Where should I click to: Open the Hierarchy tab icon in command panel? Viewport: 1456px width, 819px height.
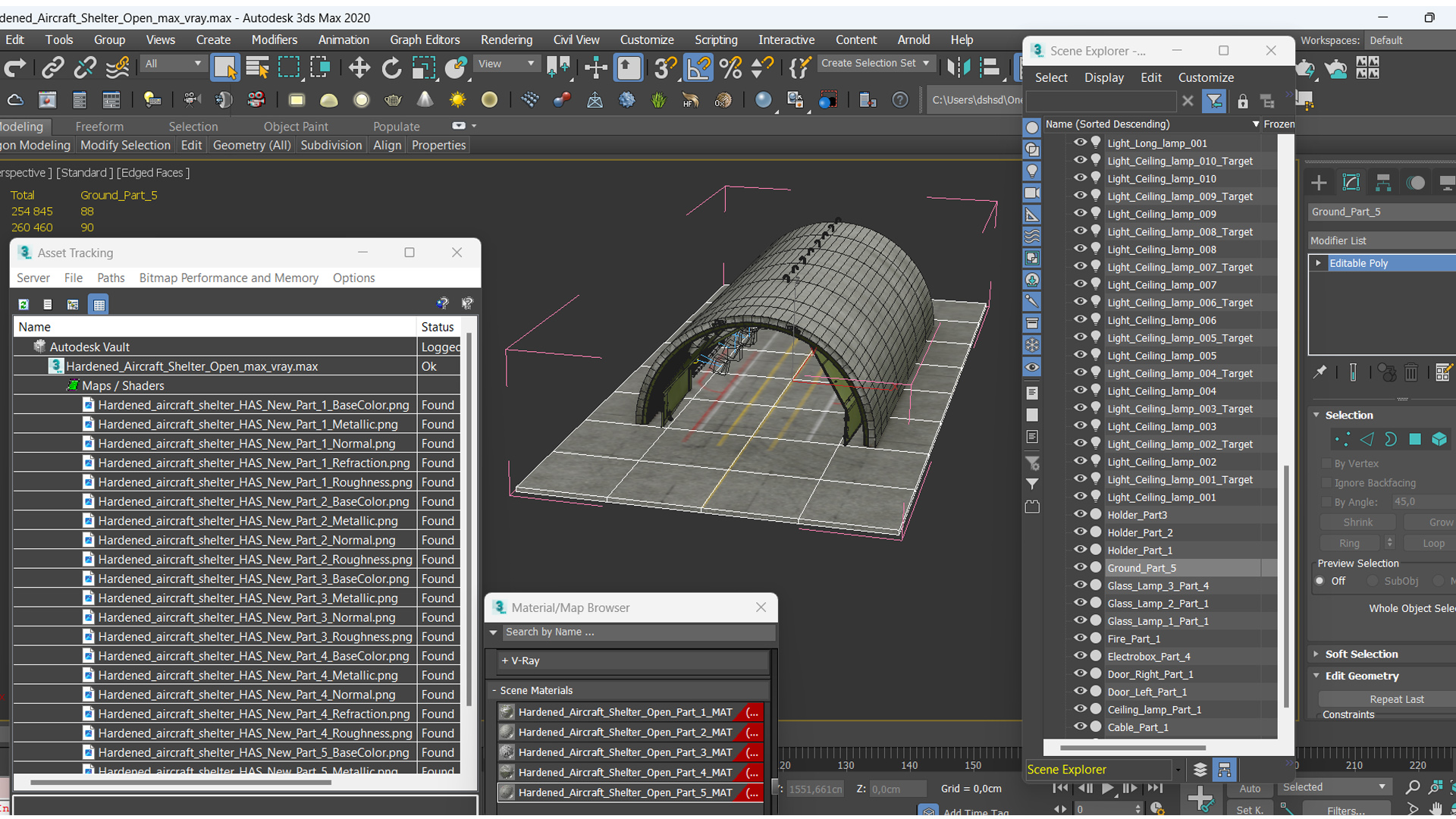point(1383,183)
